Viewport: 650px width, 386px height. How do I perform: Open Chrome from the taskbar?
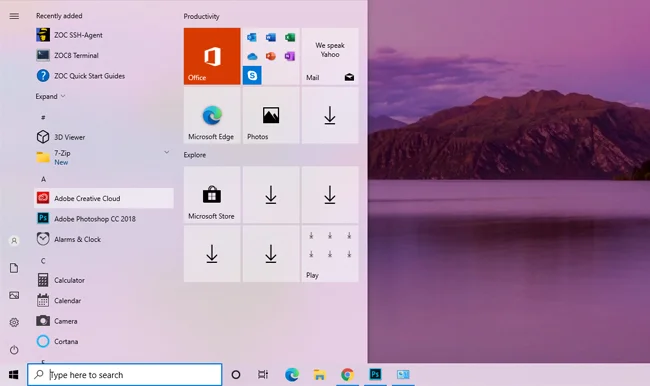(347, 375)
